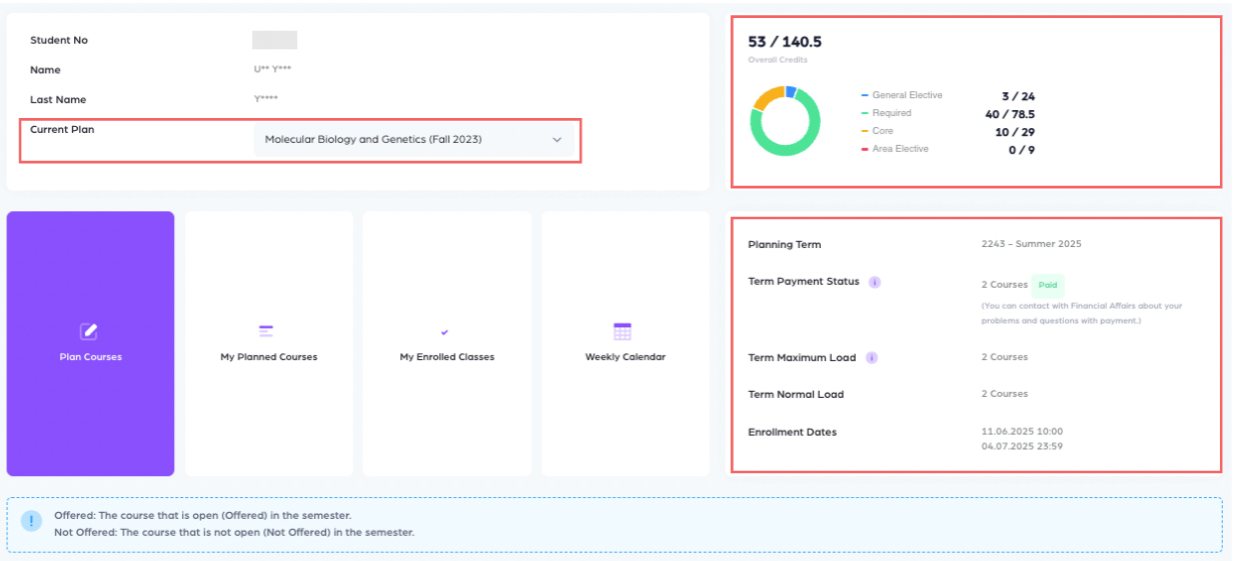Click info icon beside Term Payment Status
This screenshot has width=1234, height=561.
coord(874,282)
